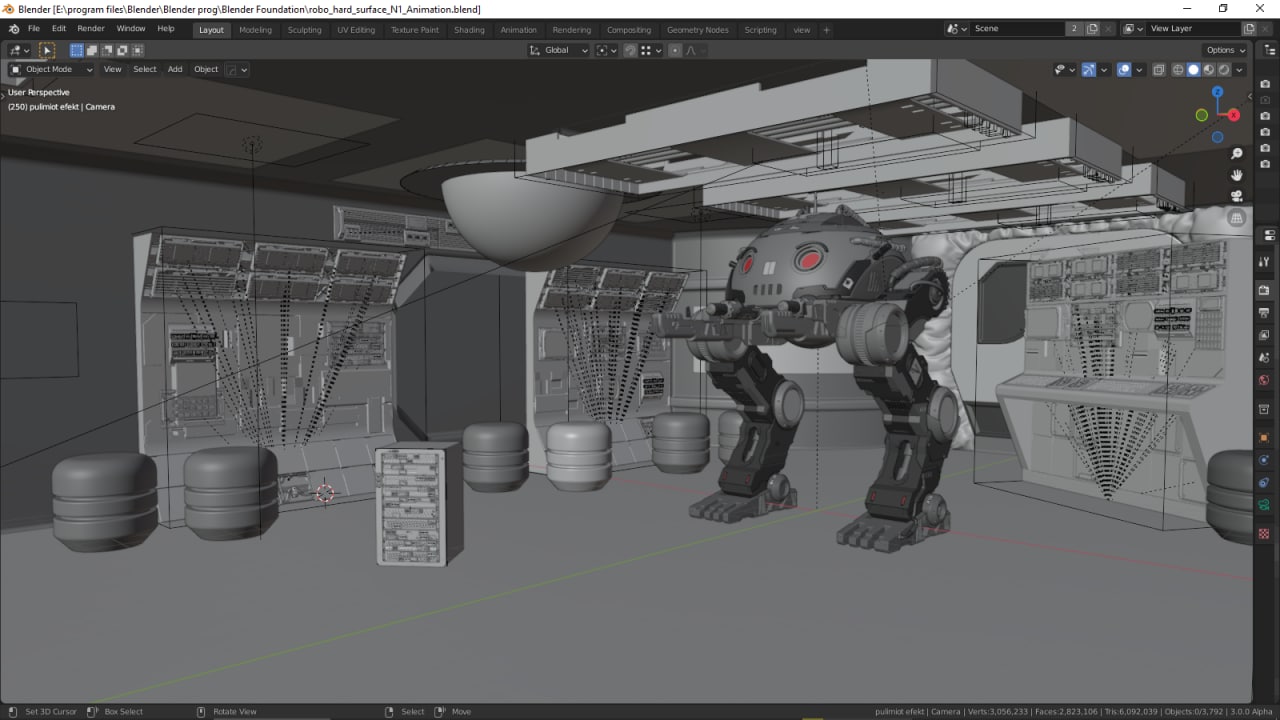Click the zoom magnifier navigation icon

[x=1237, y=154]
